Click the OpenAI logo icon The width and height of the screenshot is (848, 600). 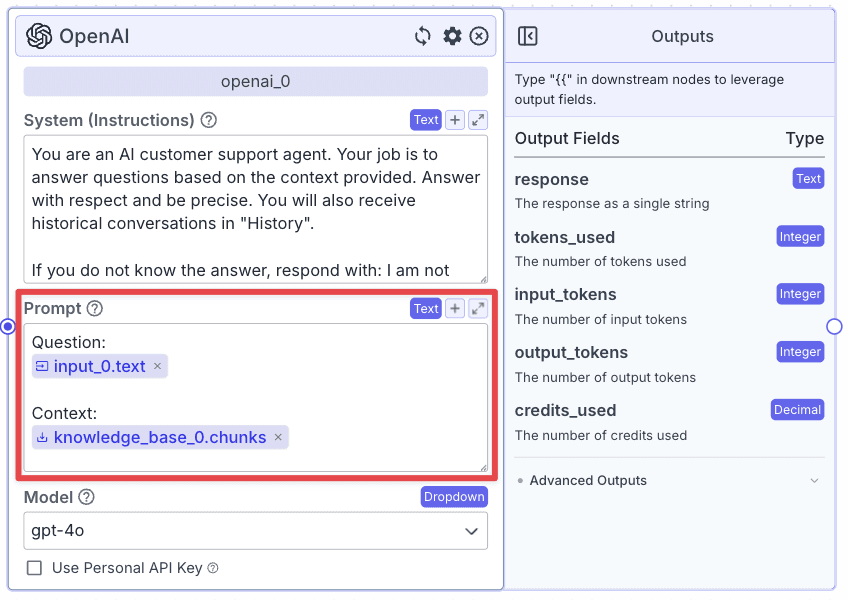(x=39, y=36)
